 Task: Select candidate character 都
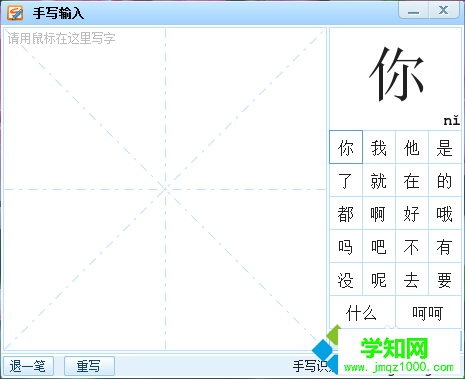point(346,213)
